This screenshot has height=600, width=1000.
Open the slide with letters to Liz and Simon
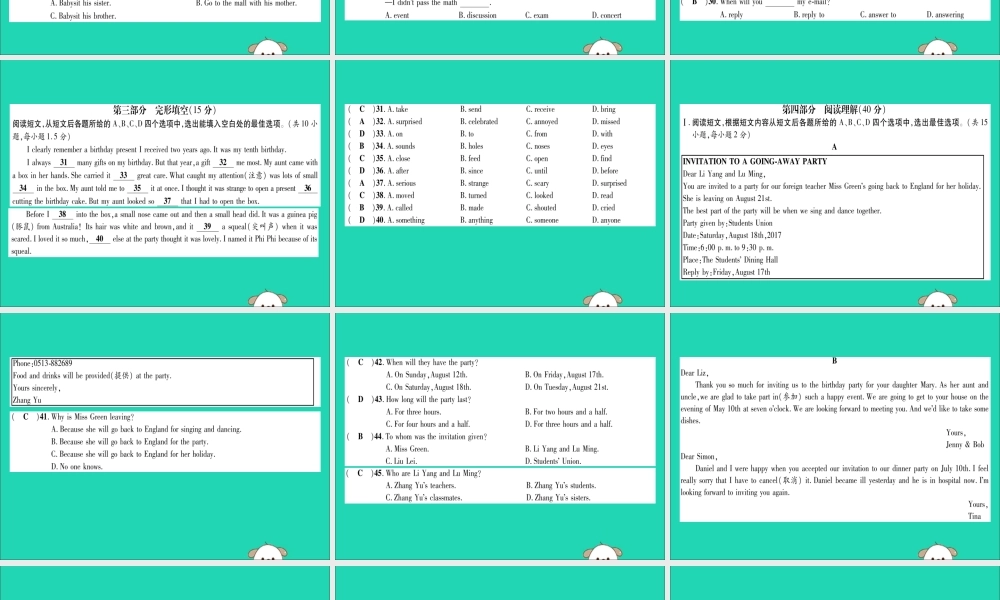pyautogui.click(x=835, y=436)
